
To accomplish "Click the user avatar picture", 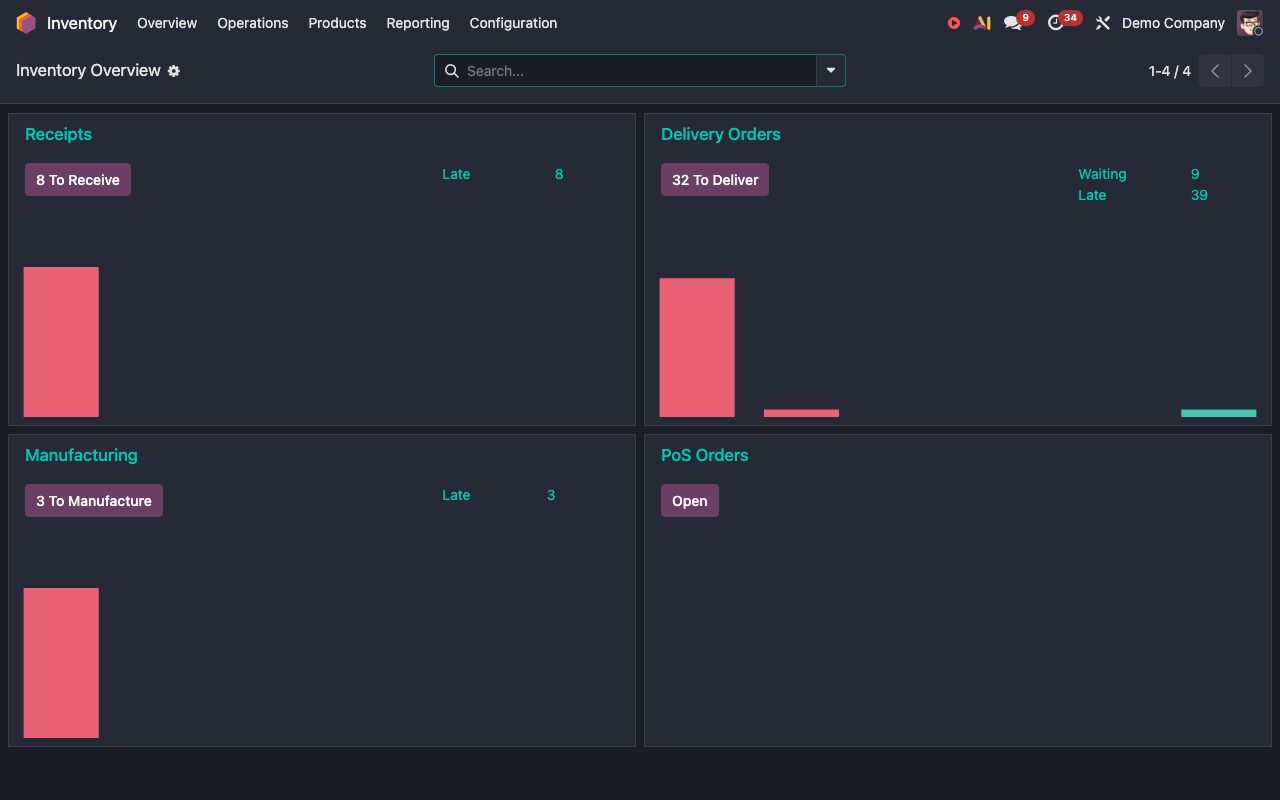I will click(x=1250, y=23).
